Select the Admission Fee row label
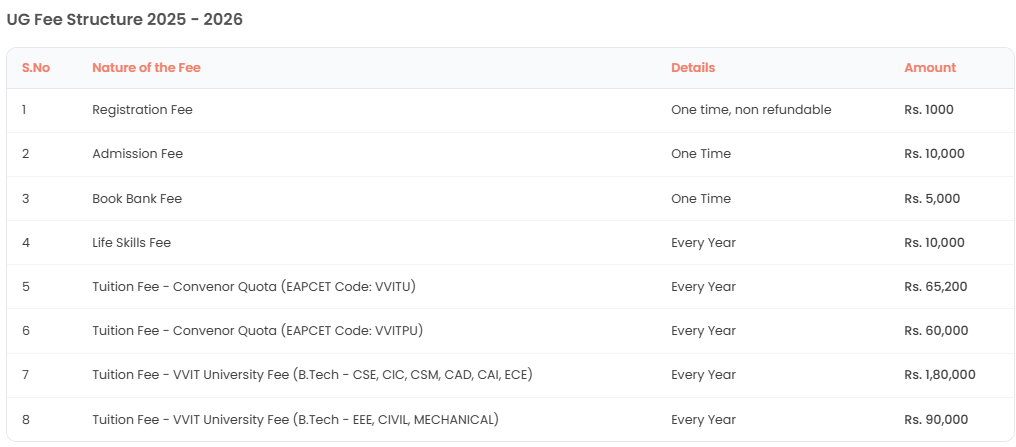1016x447 pixels. 137,154
